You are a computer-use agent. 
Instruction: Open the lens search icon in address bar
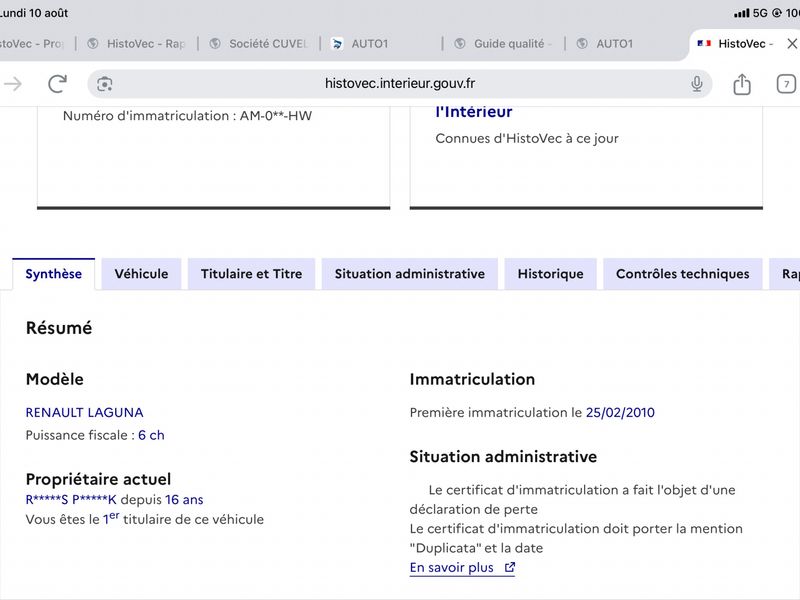[x=105, y=84]
